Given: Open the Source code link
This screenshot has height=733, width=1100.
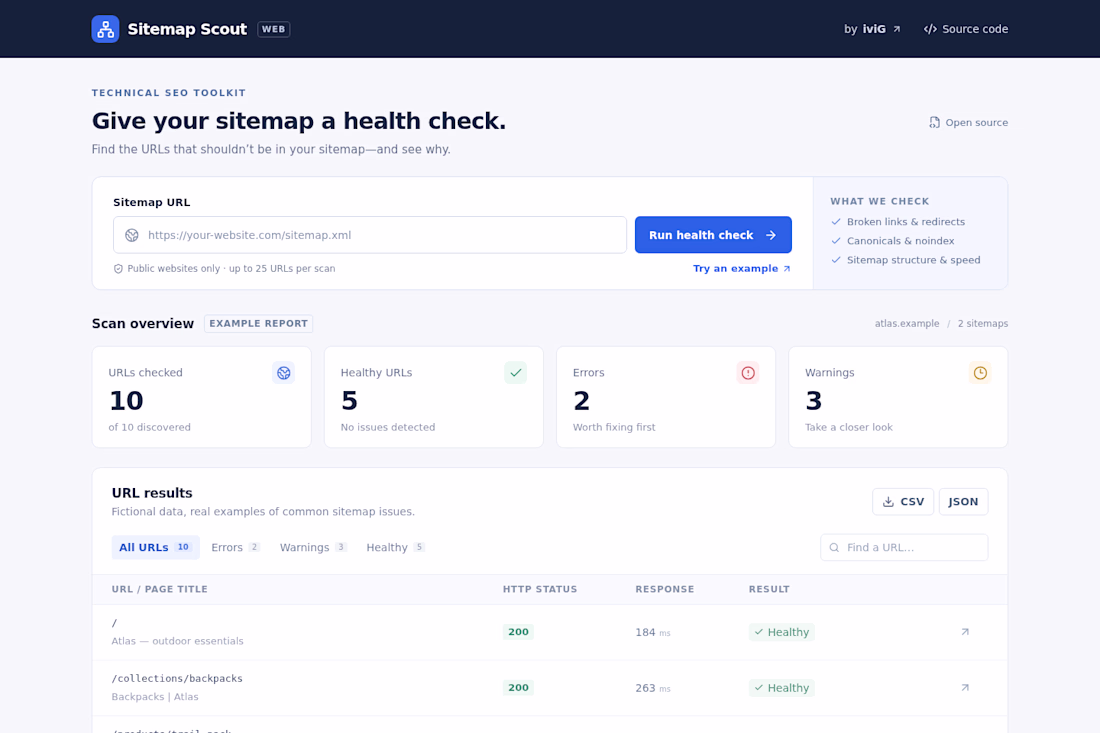Looking at the screenshot, I should tap(966, 29).
